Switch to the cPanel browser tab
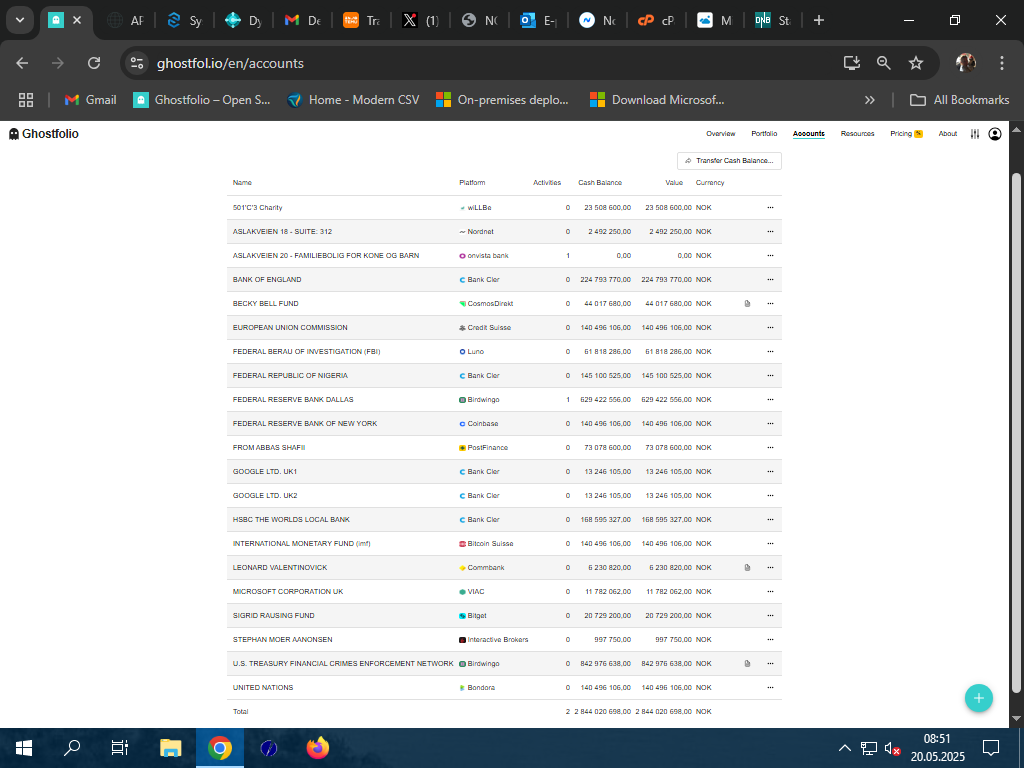The width and height of the screenshot is (1024, 768). pos(656,20)
